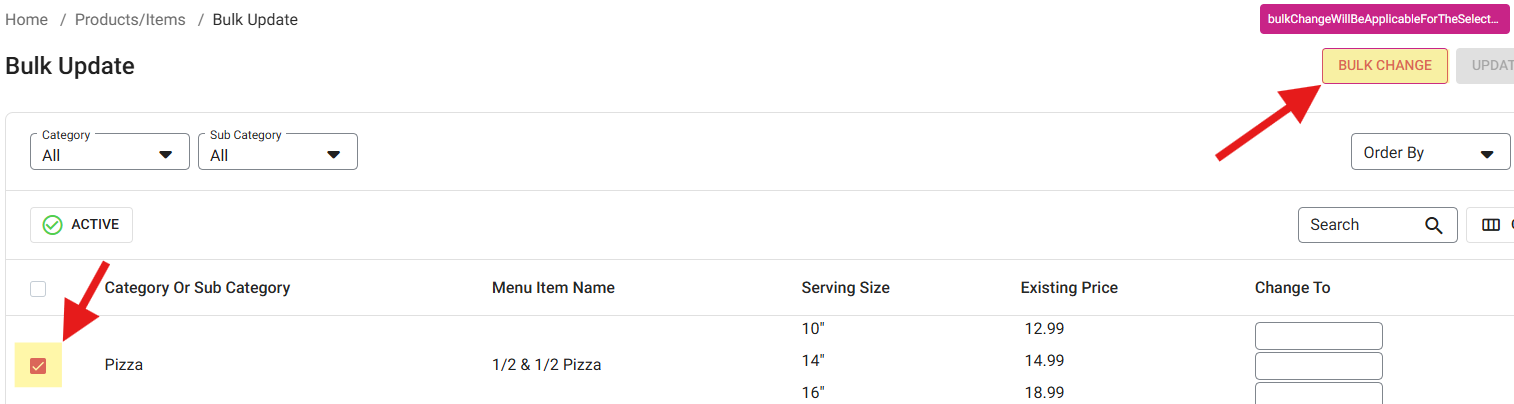Open the columns layout icon
Screen dimensions: 1514x404
tap(1490, 225)
